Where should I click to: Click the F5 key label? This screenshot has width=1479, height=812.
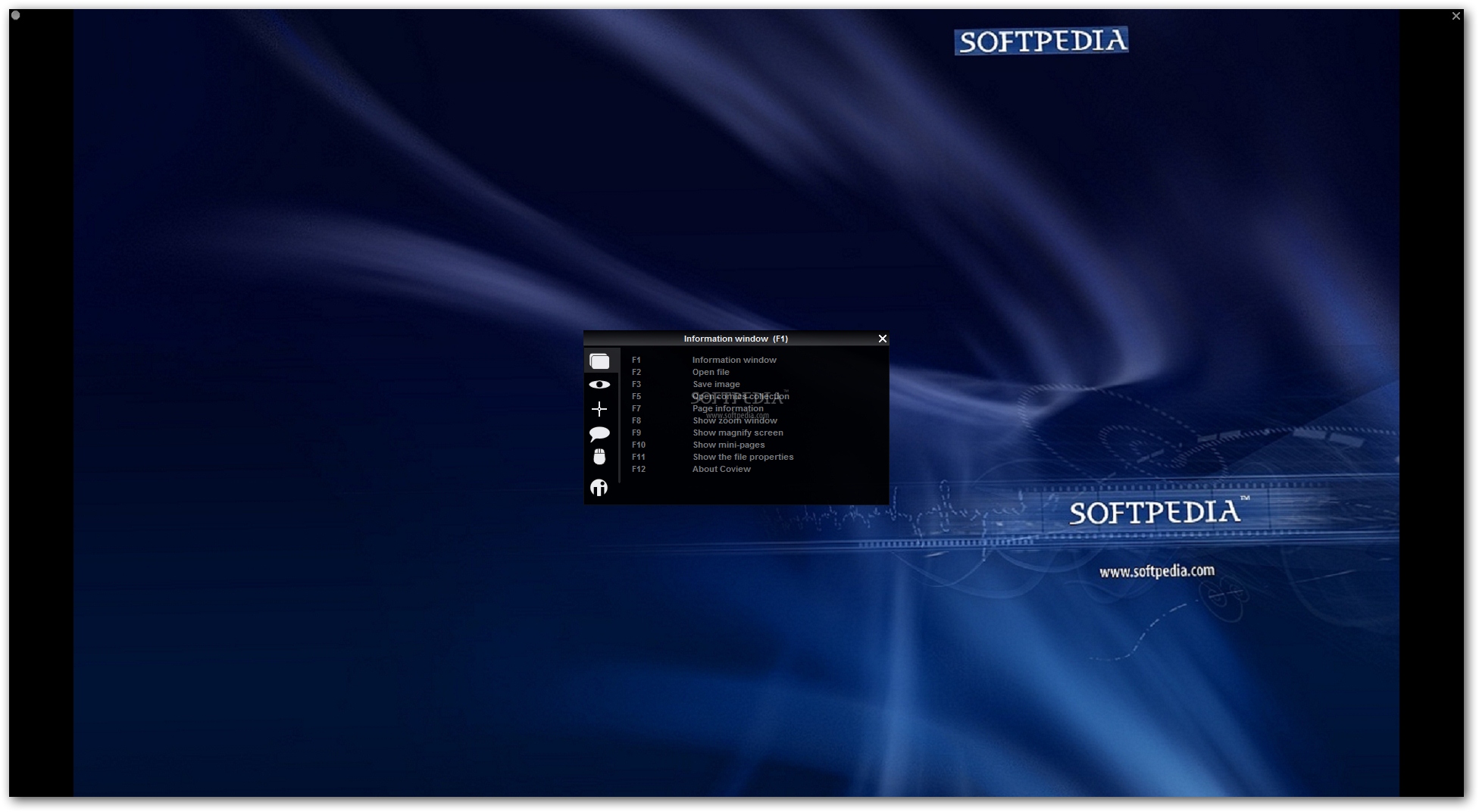tap(636, 396)
